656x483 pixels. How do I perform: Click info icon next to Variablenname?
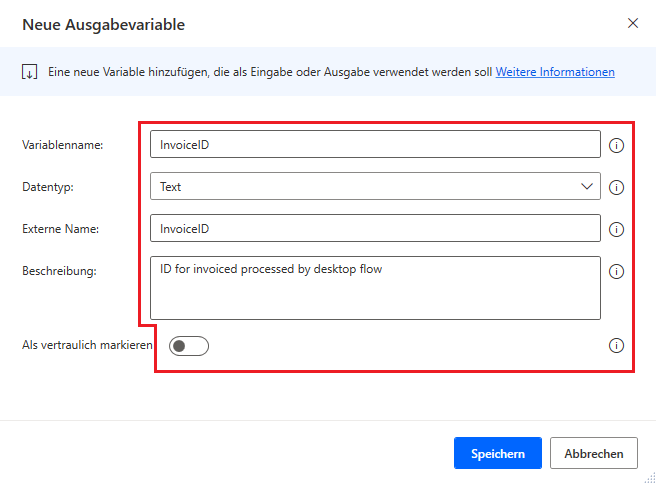(616, 145)
